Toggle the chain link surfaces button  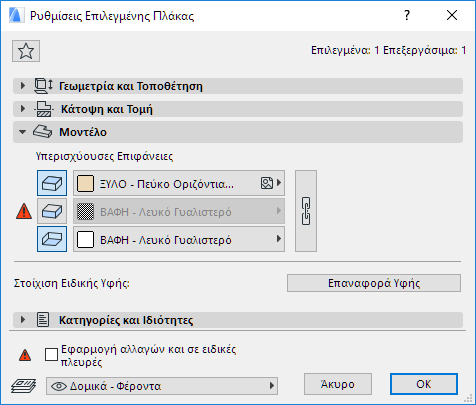(306, 211)
